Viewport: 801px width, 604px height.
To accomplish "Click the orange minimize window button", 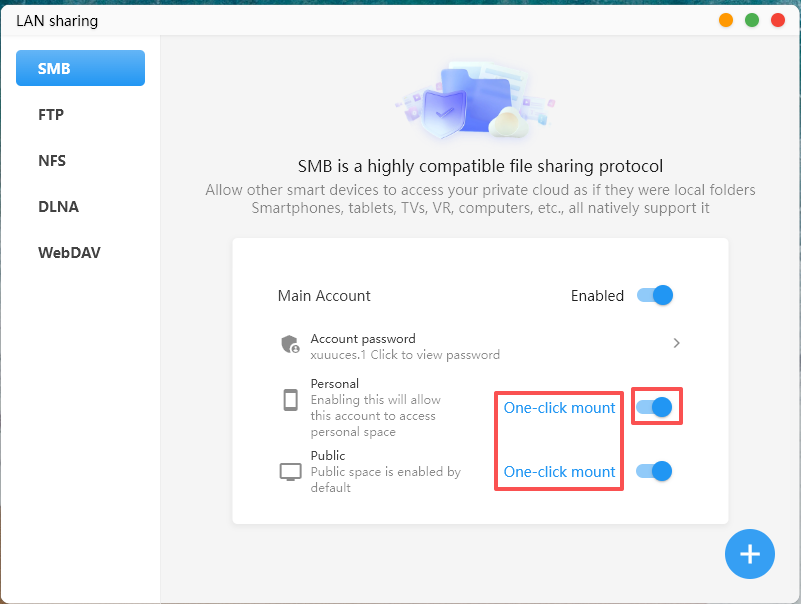I will point(726,20).
